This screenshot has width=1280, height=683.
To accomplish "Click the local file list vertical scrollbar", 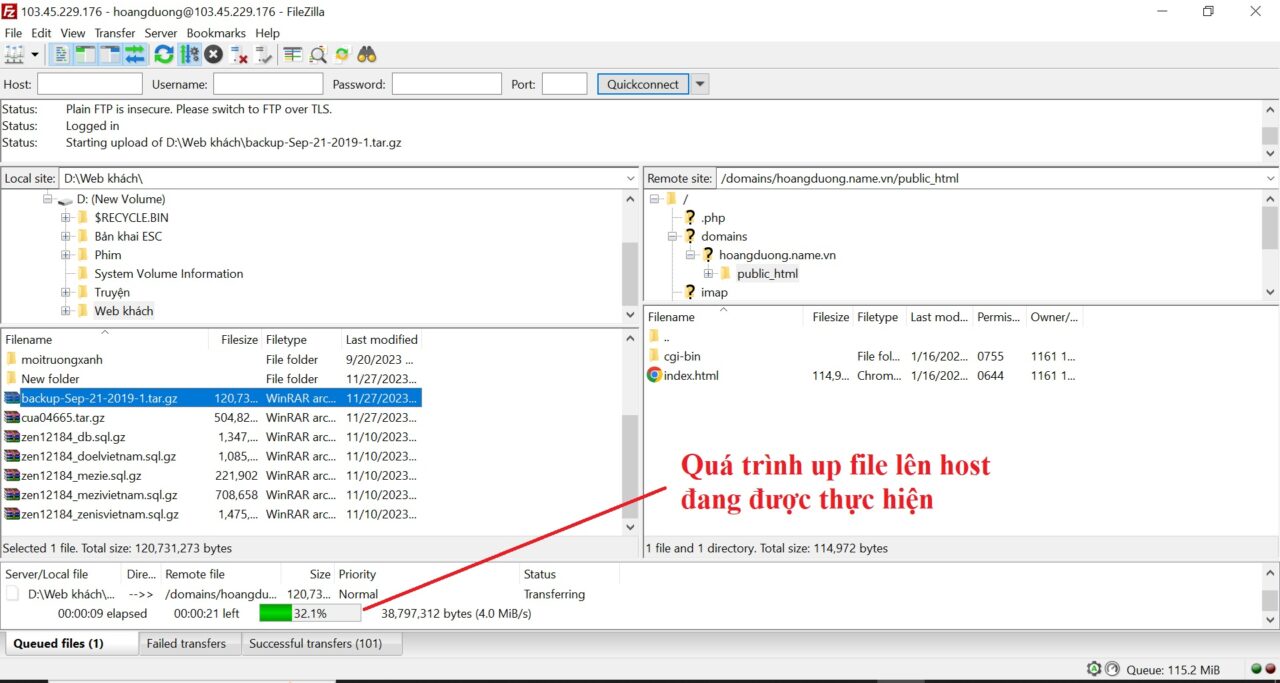I will (630, 433).
